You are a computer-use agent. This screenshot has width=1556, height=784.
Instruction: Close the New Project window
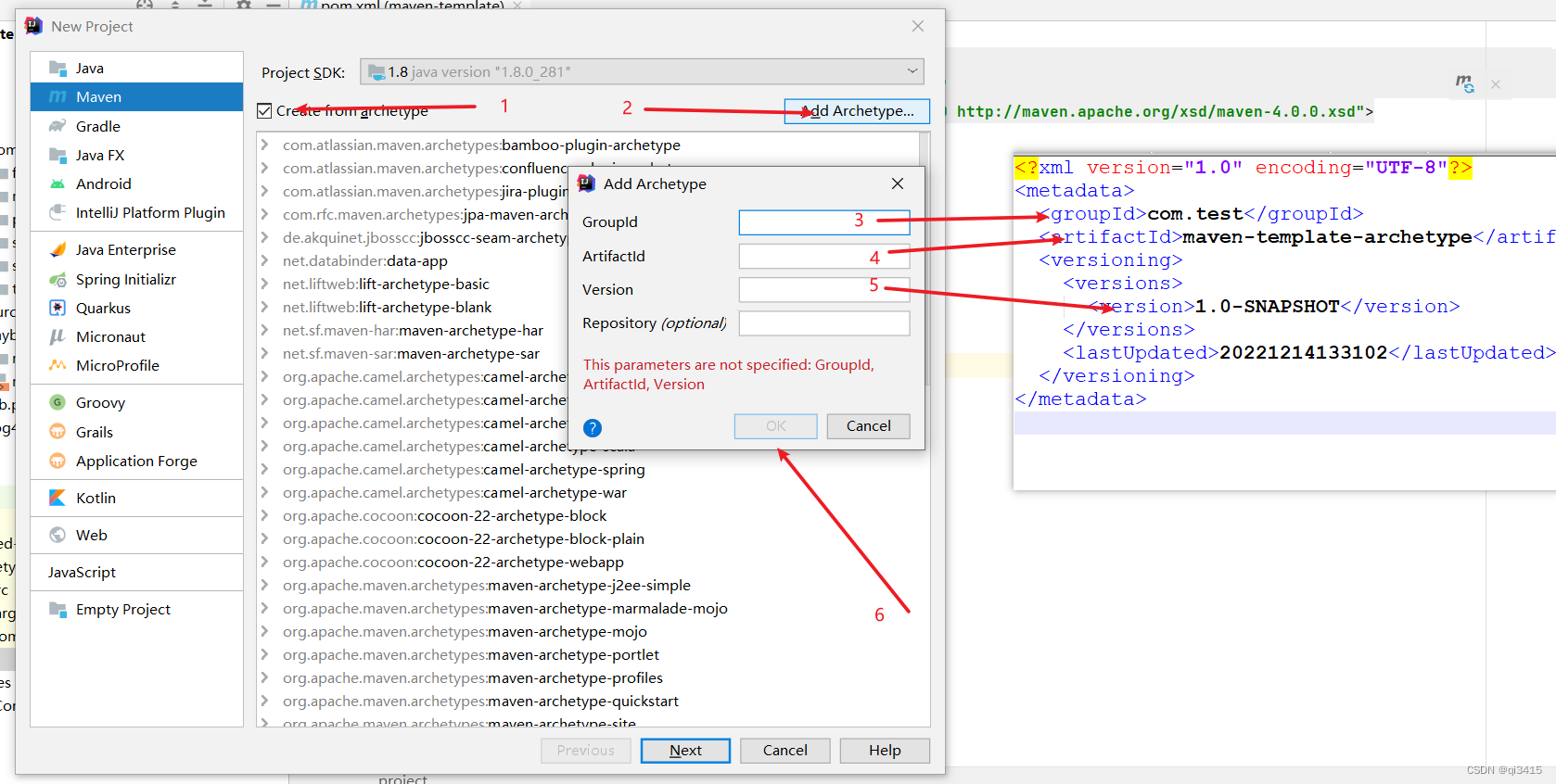[918, 26]
